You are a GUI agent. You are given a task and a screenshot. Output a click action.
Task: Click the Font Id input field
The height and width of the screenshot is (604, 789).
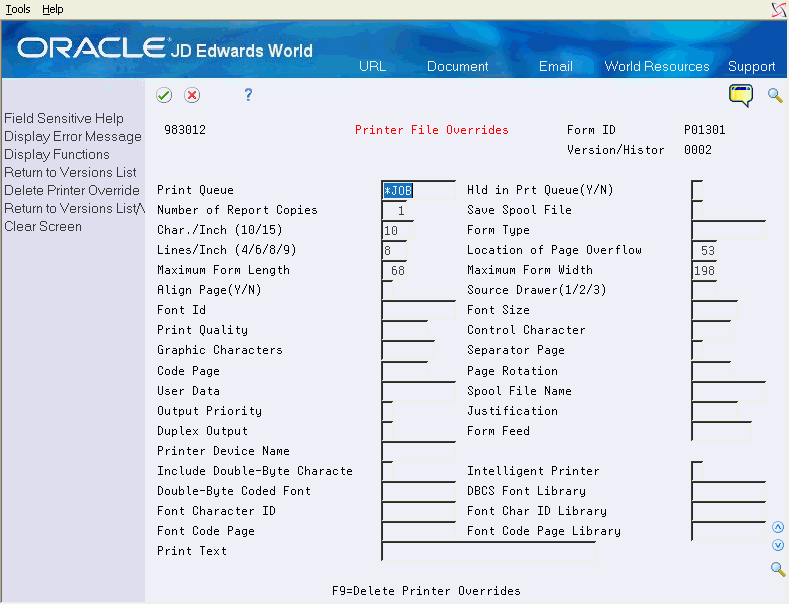419,310
